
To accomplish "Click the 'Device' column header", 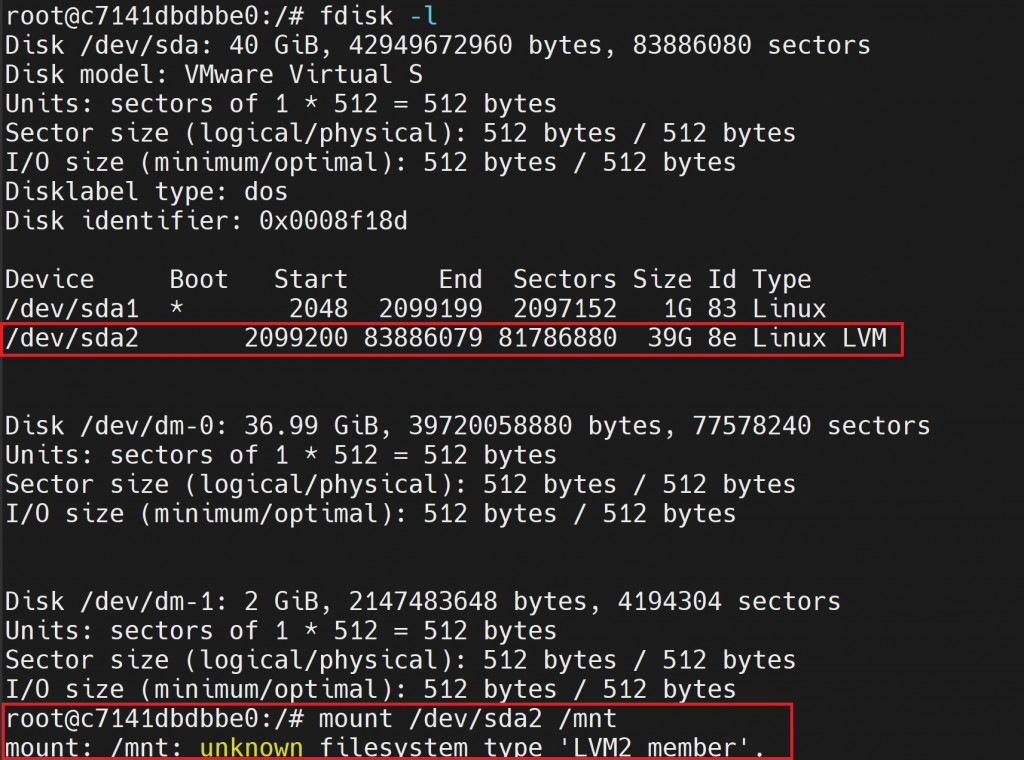I will click(50, 279).
